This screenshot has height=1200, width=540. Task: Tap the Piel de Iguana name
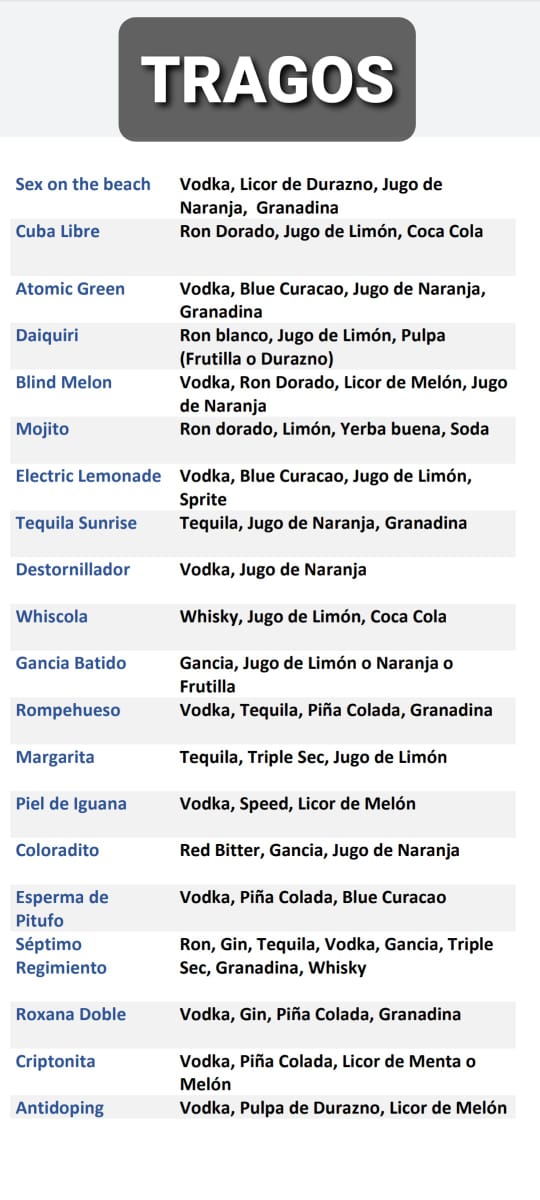click(70, 804)
